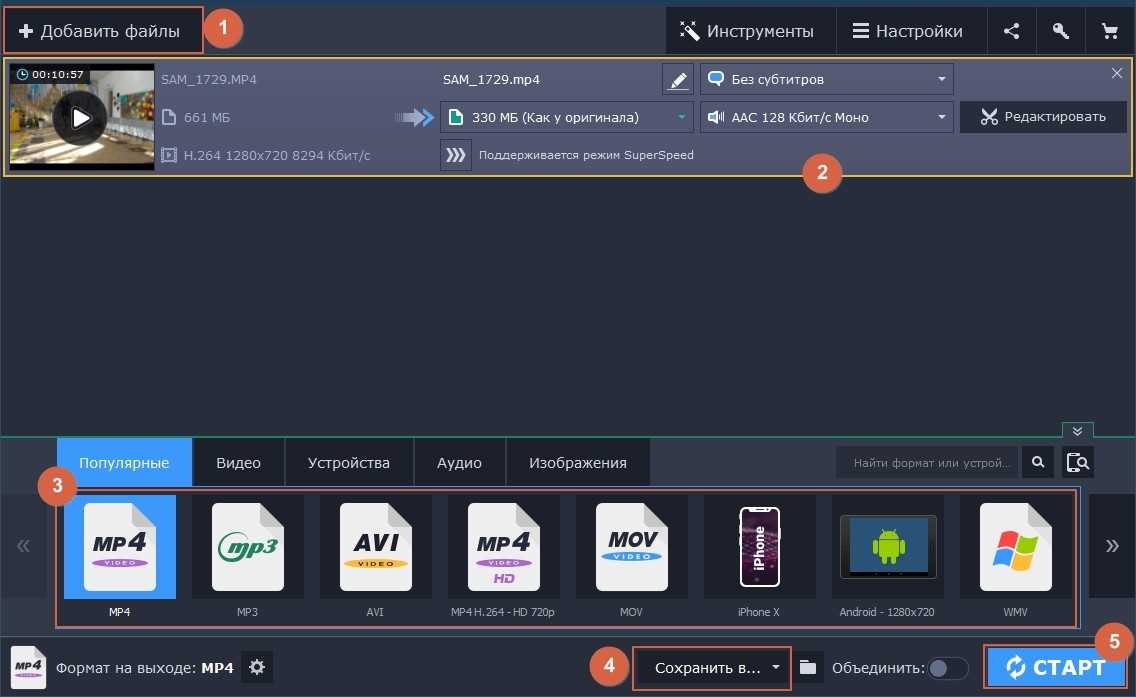
Task: Switch to the Аудио tab
Action: point(459,463)
